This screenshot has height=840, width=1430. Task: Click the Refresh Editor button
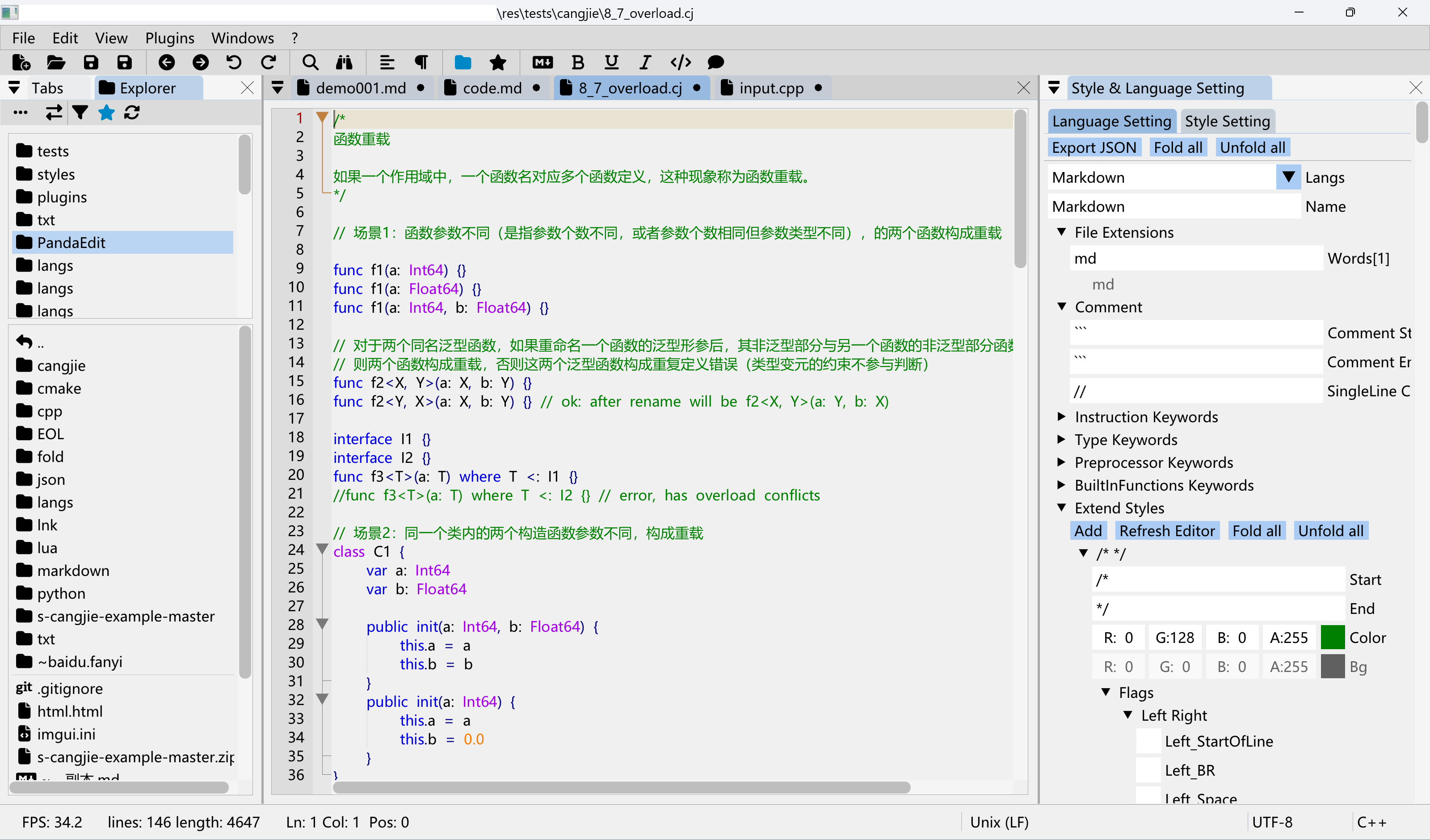pos(1166,531)
